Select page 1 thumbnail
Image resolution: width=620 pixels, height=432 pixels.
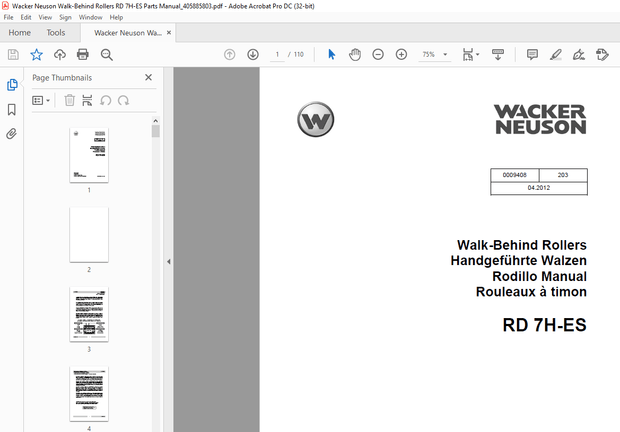[89, 155]
